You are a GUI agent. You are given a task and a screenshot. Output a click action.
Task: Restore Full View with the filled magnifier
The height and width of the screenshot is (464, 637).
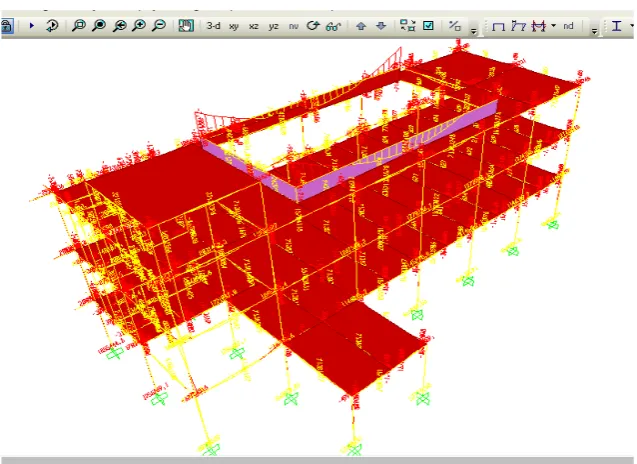point(99,26)
